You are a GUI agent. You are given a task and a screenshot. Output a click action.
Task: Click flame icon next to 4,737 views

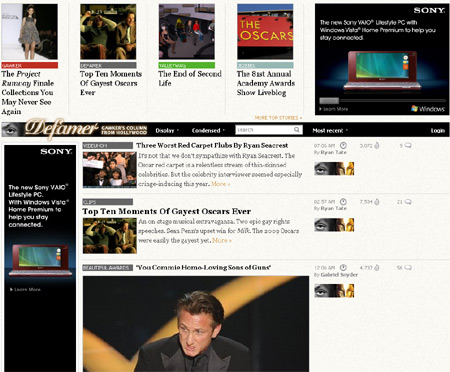pos(377,267)
